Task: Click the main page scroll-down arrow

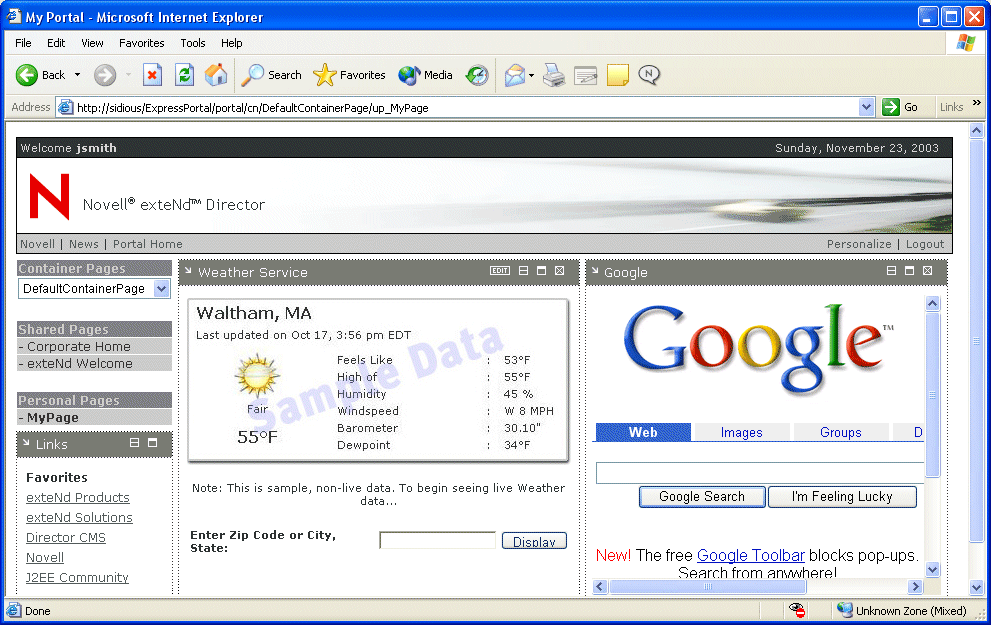Action: tap(976, 587)
